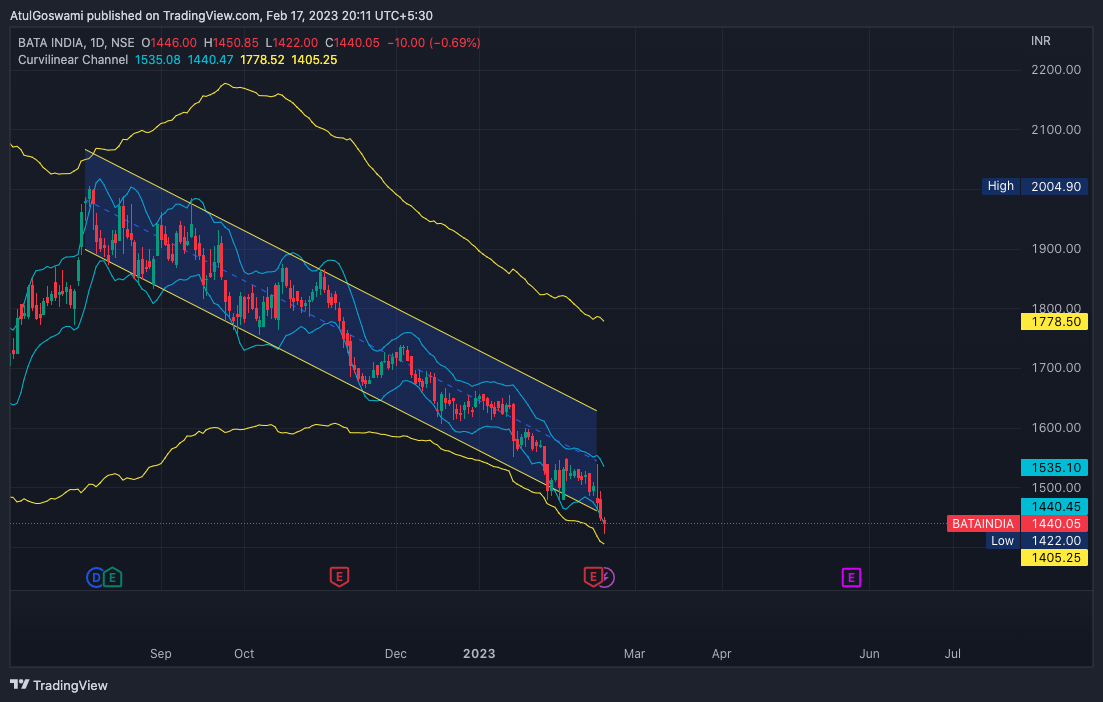1103x702 pixels.
Task: Click the Sep label on the time axis
Action: click(160, 653)
